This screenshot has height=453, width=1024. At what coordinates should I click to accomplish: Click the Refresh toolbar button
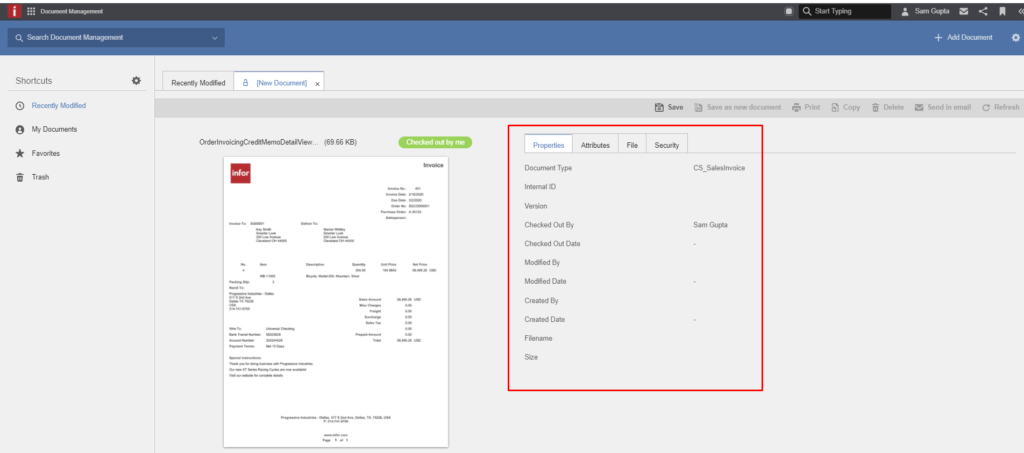1000,107
